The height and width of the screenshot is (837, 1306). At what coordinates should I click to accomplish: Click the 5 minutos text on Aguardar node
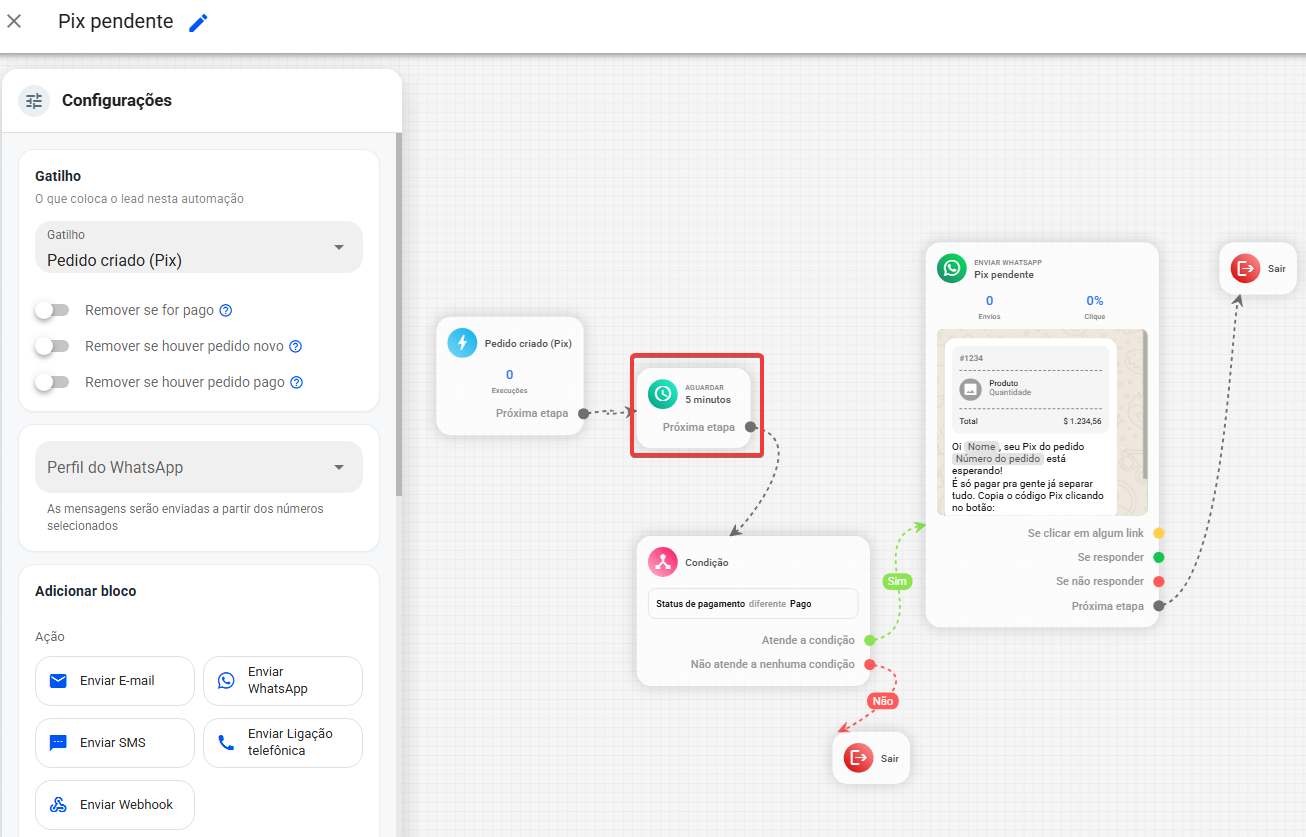click(708, 400)
